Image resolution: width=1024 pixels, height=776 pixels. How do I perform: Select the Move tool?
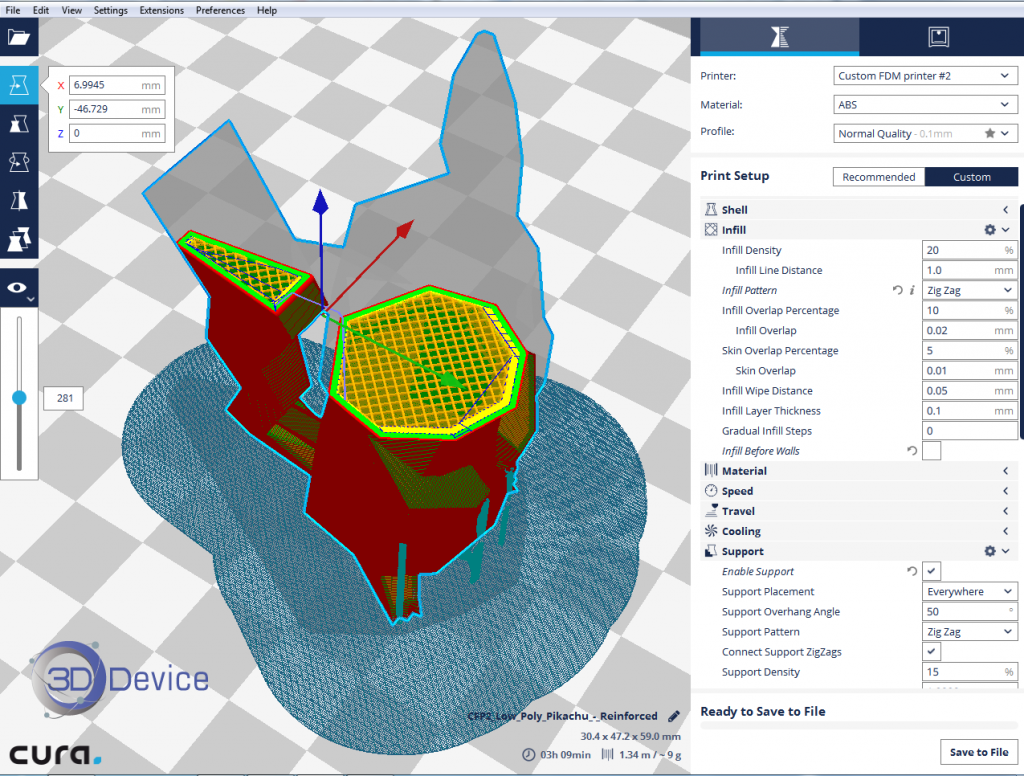pos(19,85)
